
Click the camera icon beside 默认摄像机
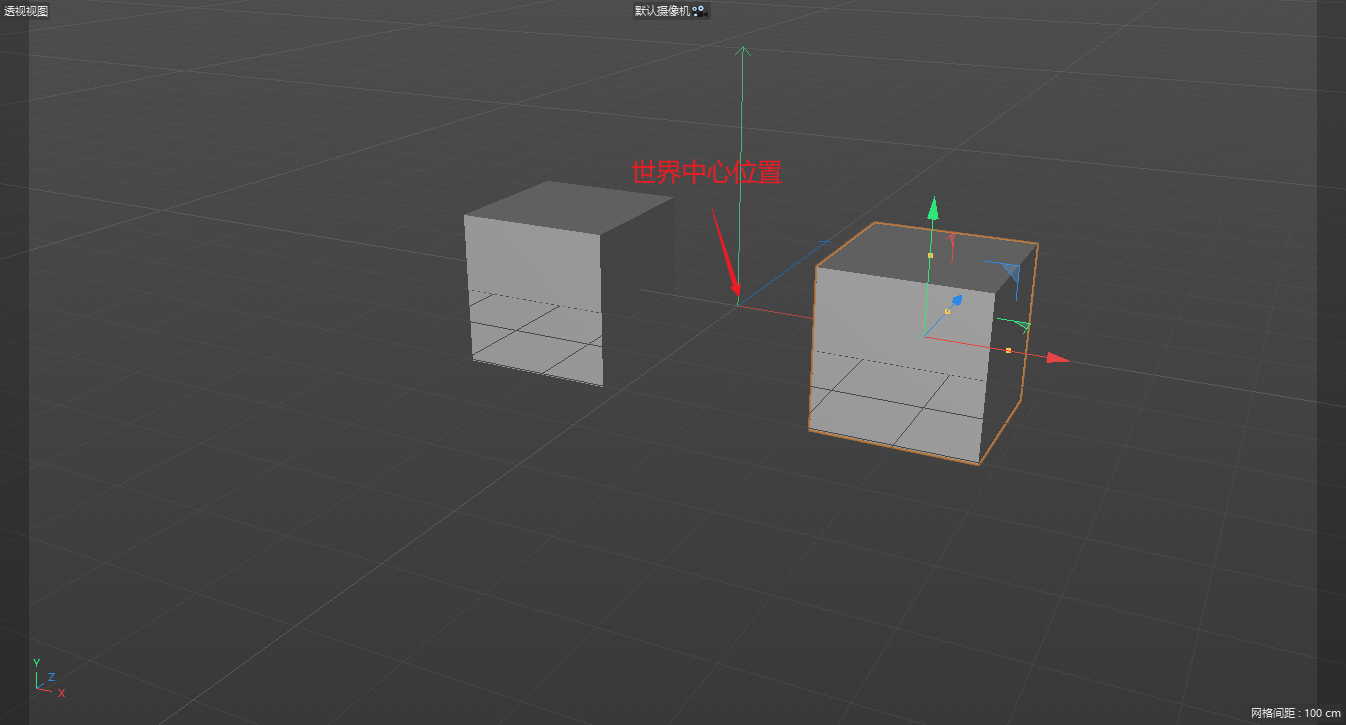click(699, 11)
